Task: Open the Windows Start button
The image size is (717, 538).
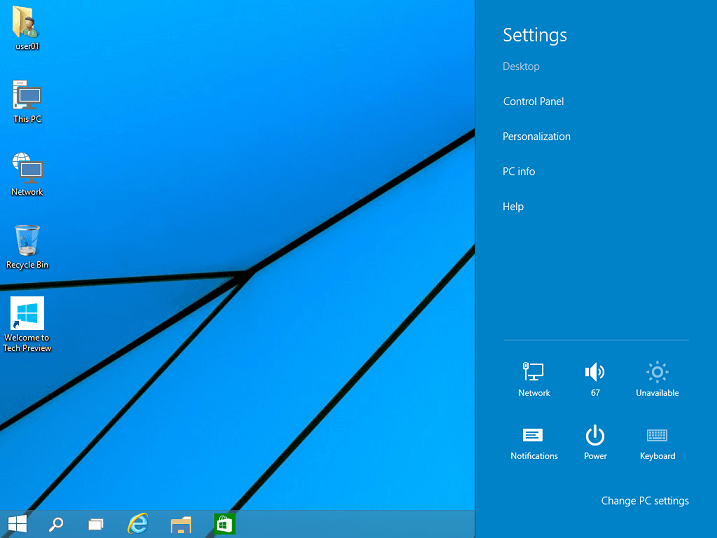Action: 17,523
